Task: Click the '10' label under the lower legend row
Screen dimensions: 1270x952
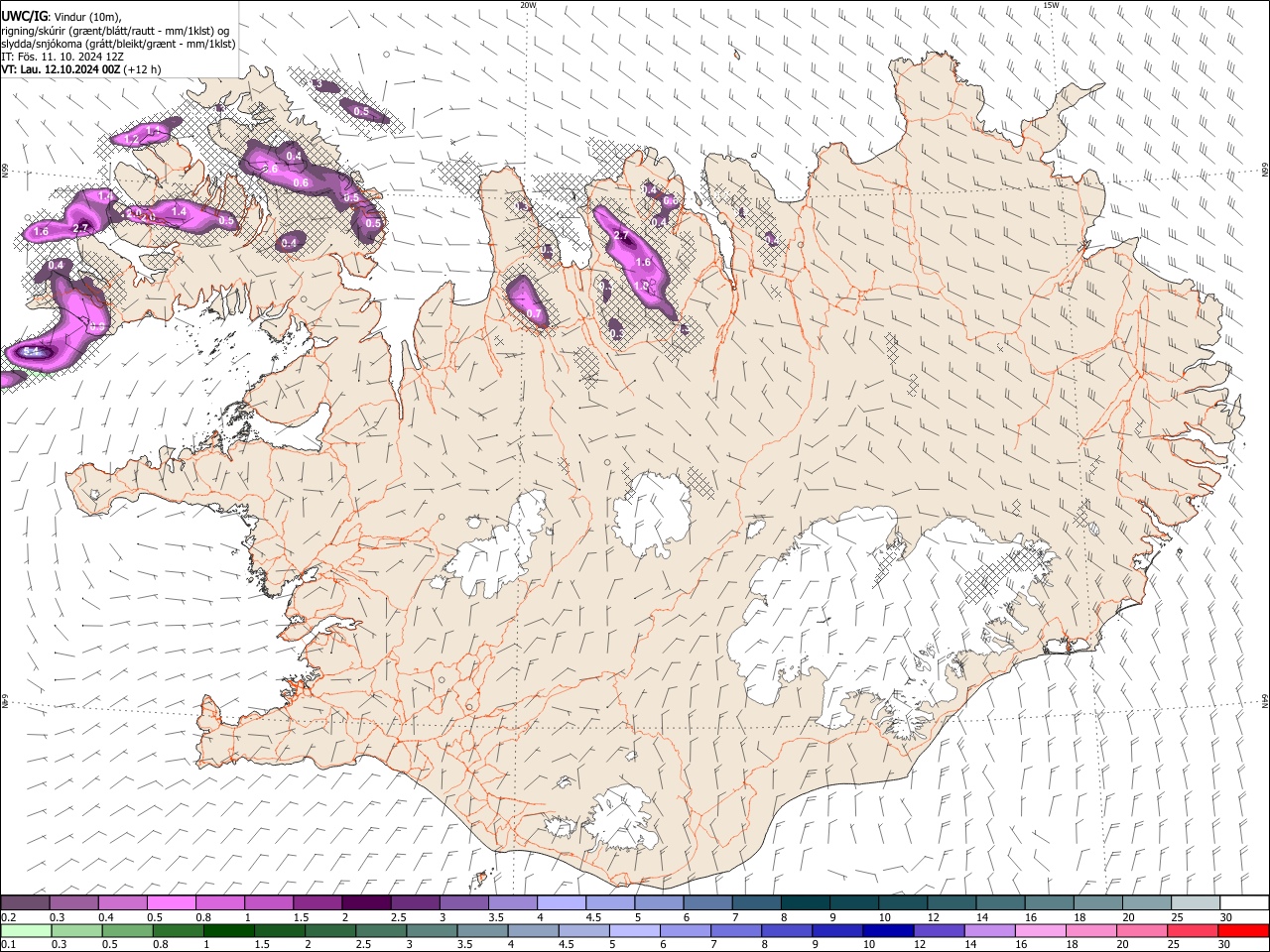Action: click(x=869, y=945)
